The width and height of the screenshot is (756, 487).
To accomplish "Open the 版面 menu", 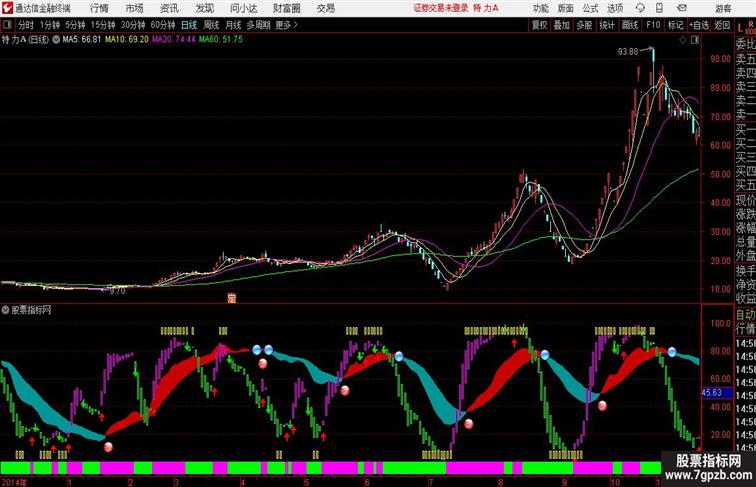I will (566, 8).
